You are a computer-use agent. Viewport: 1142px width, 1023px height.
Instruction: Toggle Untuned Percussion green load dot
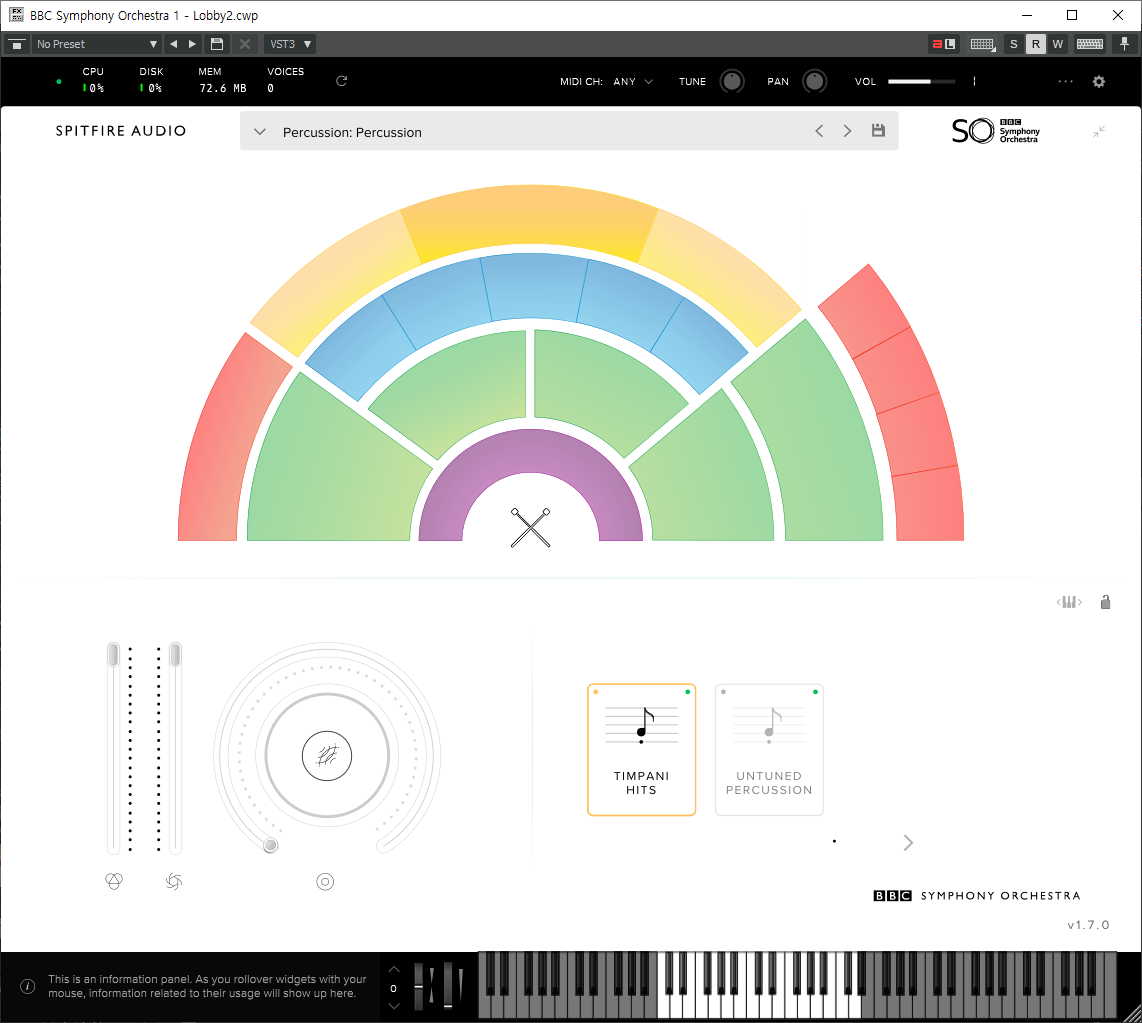[x=815, y=692]
